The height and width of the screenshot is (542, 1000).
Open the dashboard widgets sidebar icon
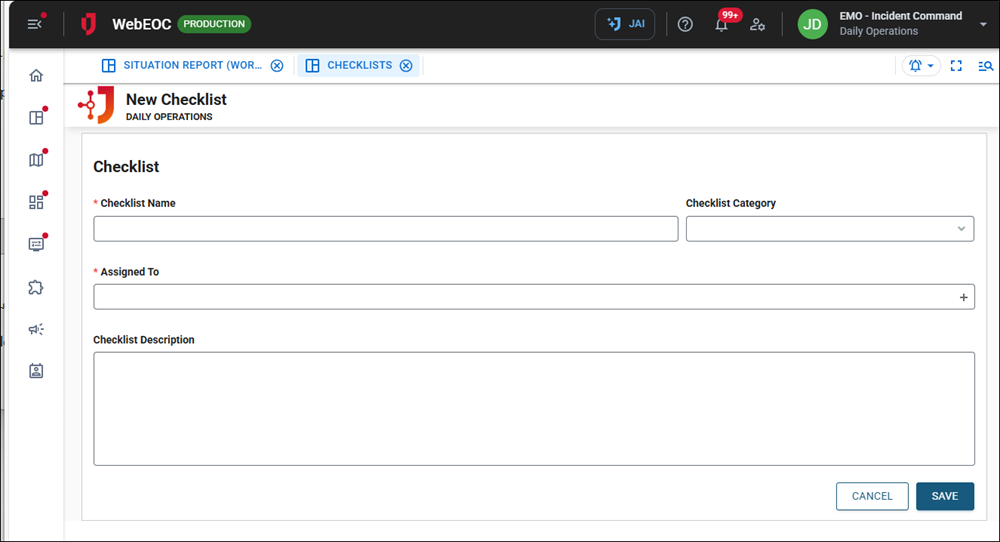click(37, 202)
